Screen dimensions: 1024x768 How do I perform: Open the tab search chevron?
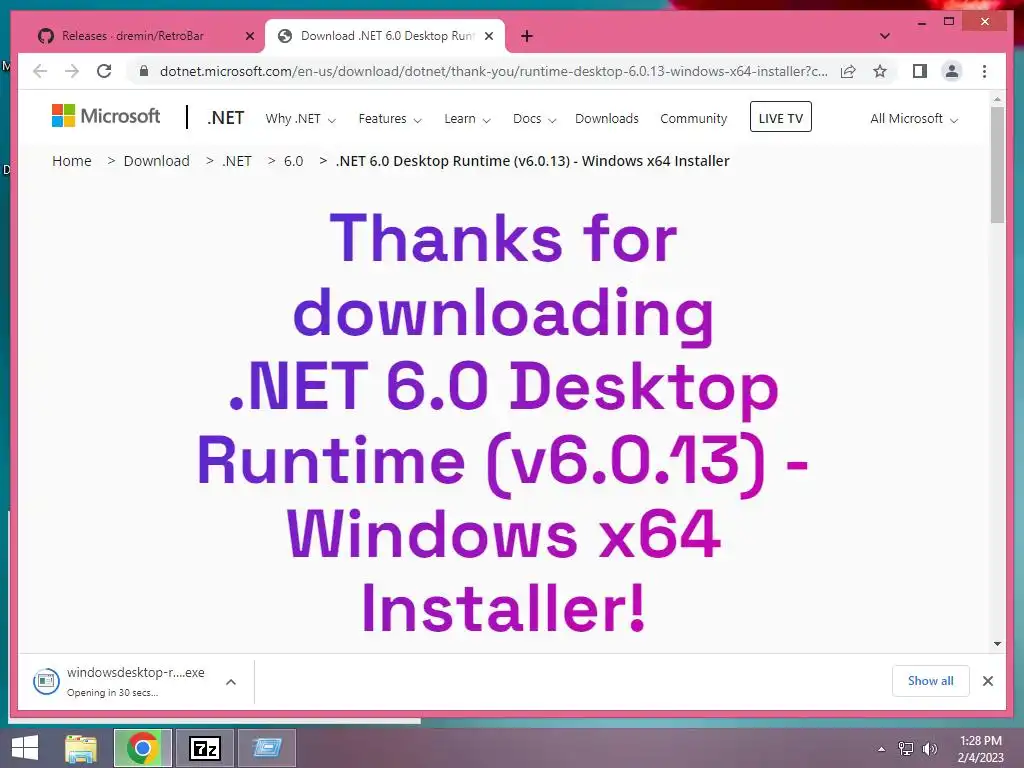tap(885, 36)
